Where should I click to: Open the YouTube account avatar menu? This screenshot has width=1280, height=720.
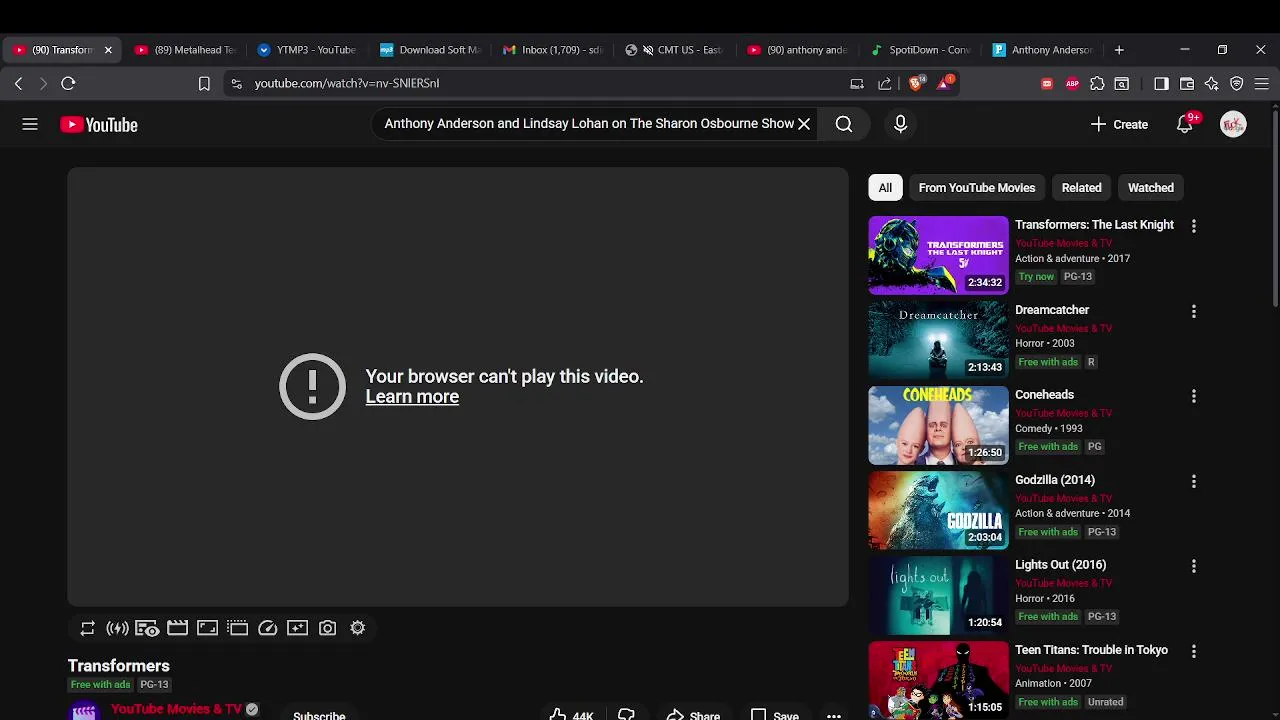pos(1233,124)
